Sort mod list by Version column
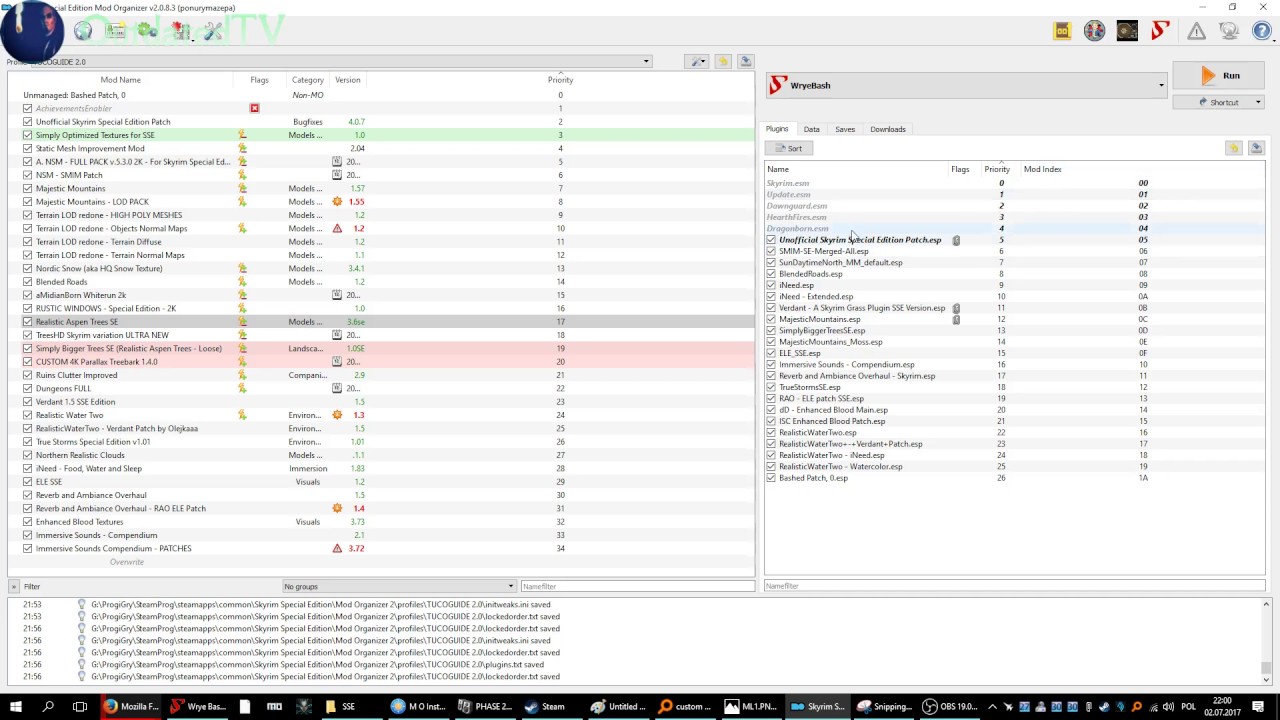The width and height of the screenshot is (1280, 720). pos(348,80)
